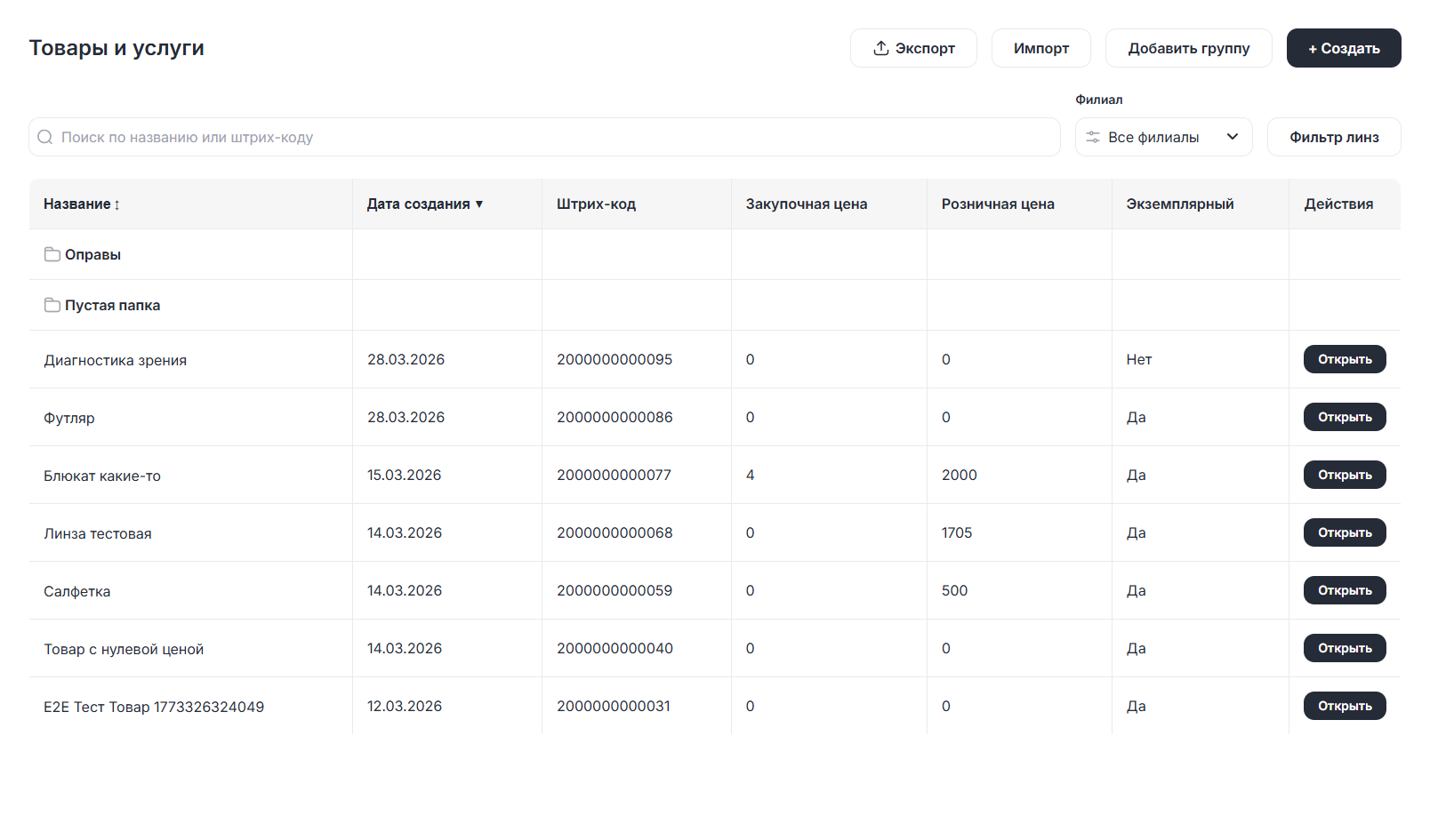Focus the search by name or barcode field
Viewport: 1430px width, 840px height.
coord(544,137)
